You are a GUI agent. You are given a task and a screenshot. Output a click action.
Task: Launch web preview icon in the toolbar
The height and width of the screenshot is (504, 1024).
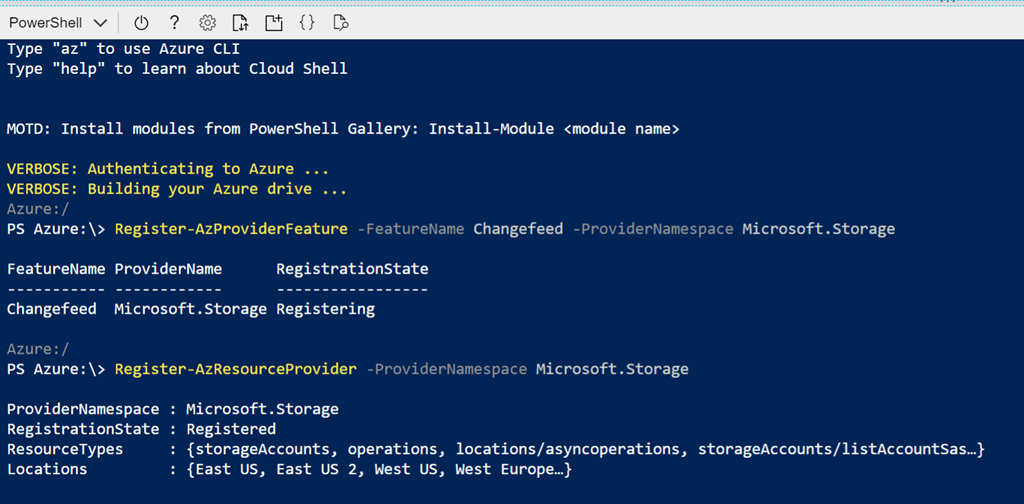pos(340,22)
